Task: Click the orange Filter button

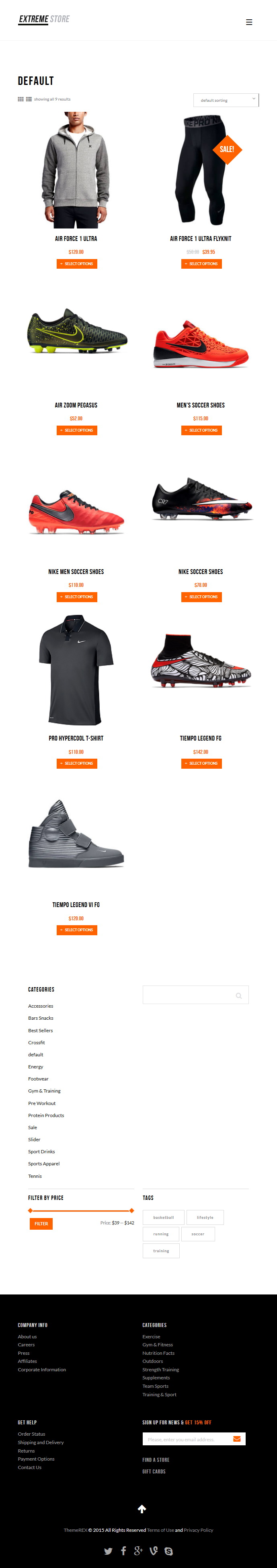Action: click(x=41, y=1224)
